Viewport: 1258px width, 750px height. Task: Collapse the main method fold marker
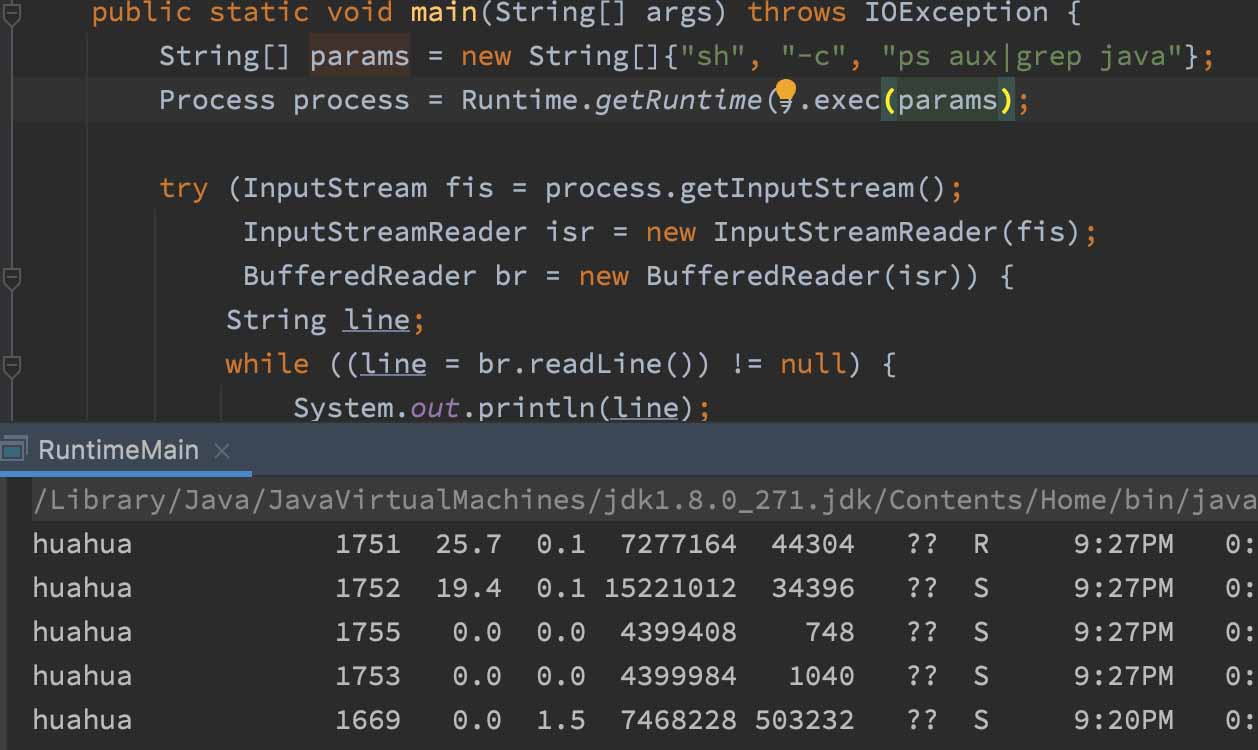[11, 14]
